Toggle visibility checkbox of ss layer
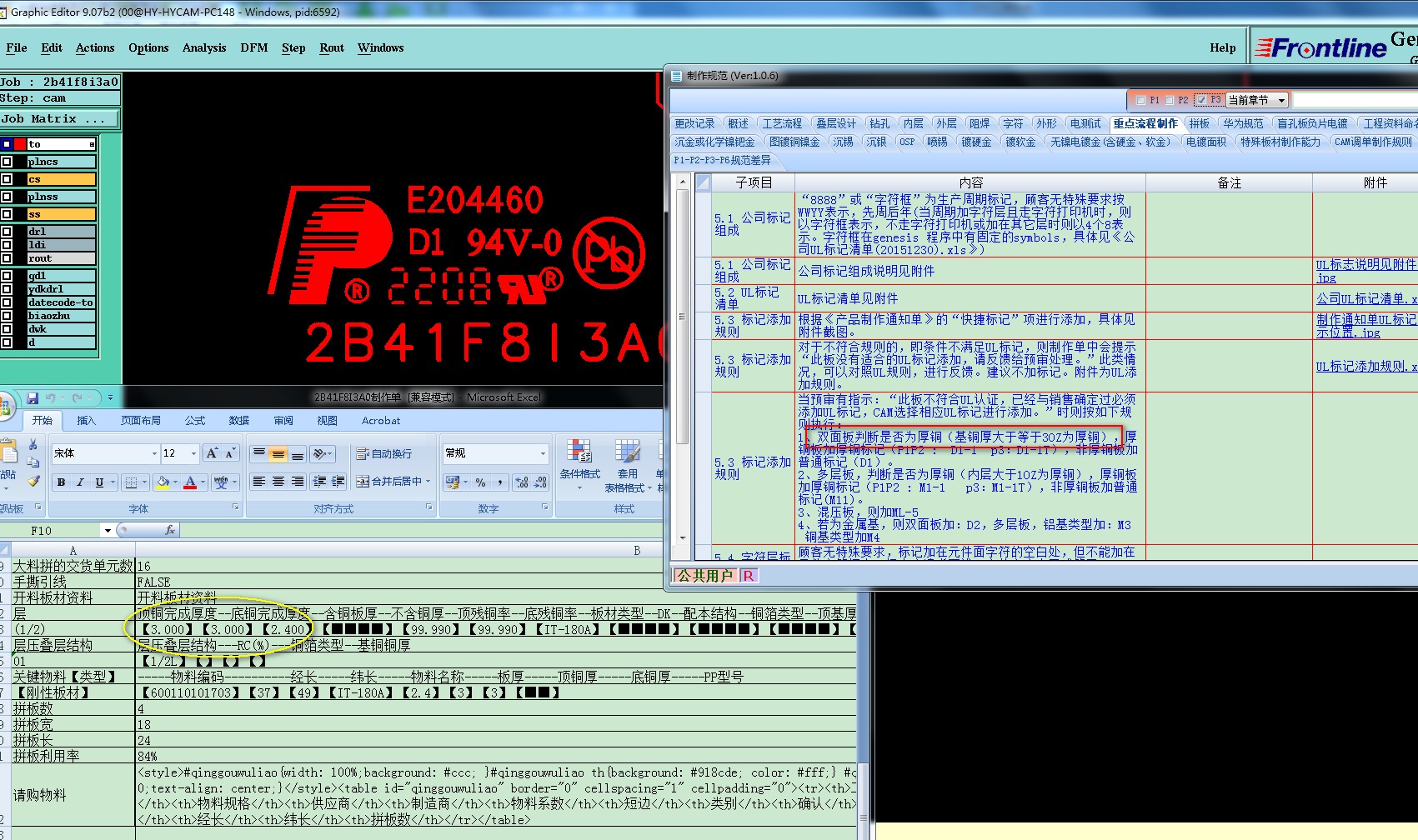The height and width of the screenshot is (840, 1418). [x=7, y=214]
